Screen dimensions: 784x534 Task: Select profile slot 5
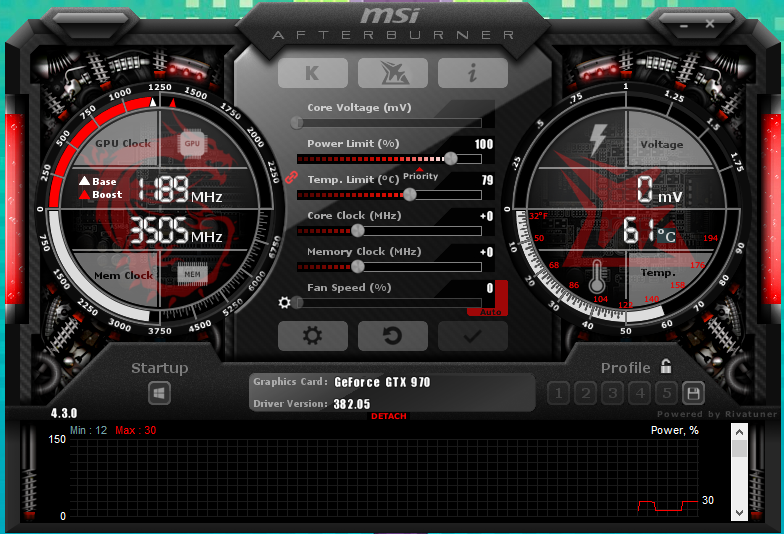(x=666, y=394)
